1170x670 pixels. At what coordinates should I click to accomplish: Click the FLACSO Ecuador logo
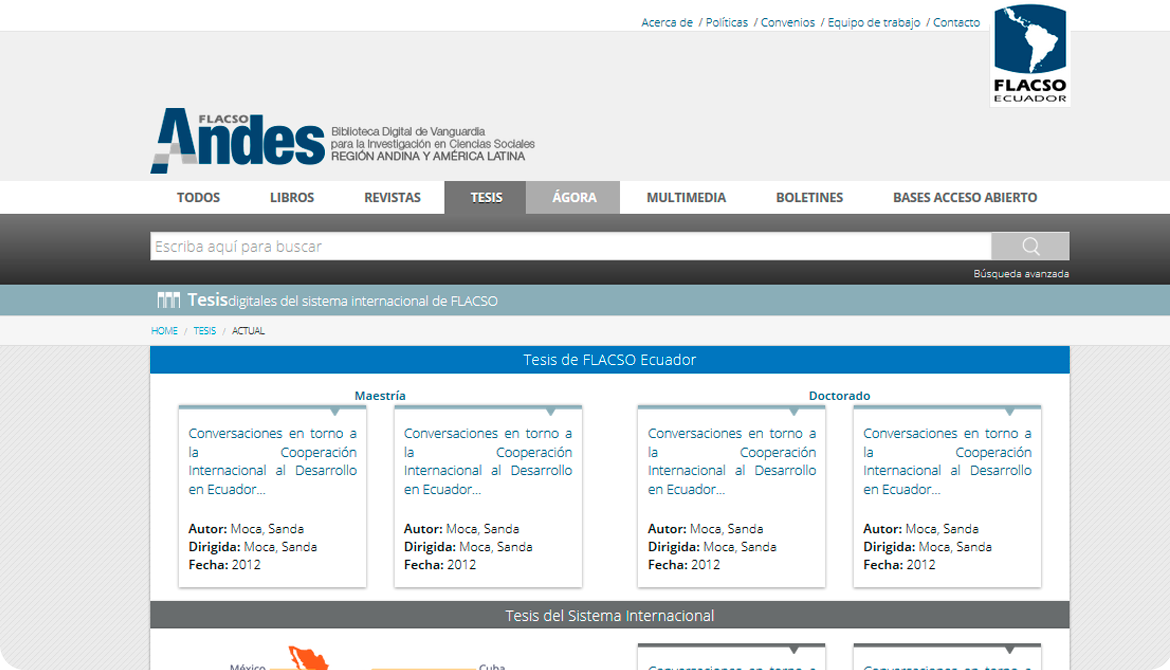[1030, 54]
